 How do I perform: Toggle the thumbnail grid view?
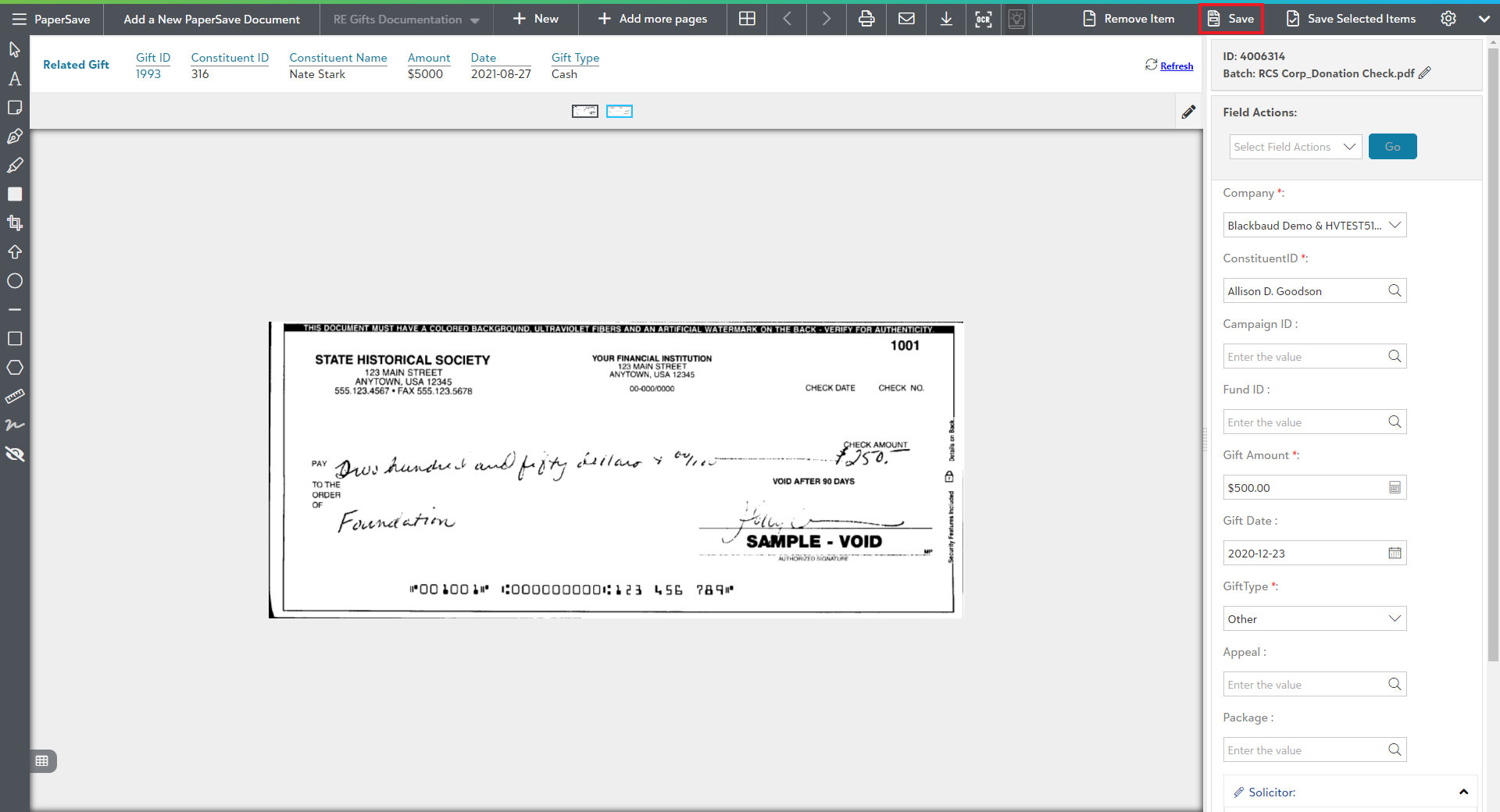747,19
